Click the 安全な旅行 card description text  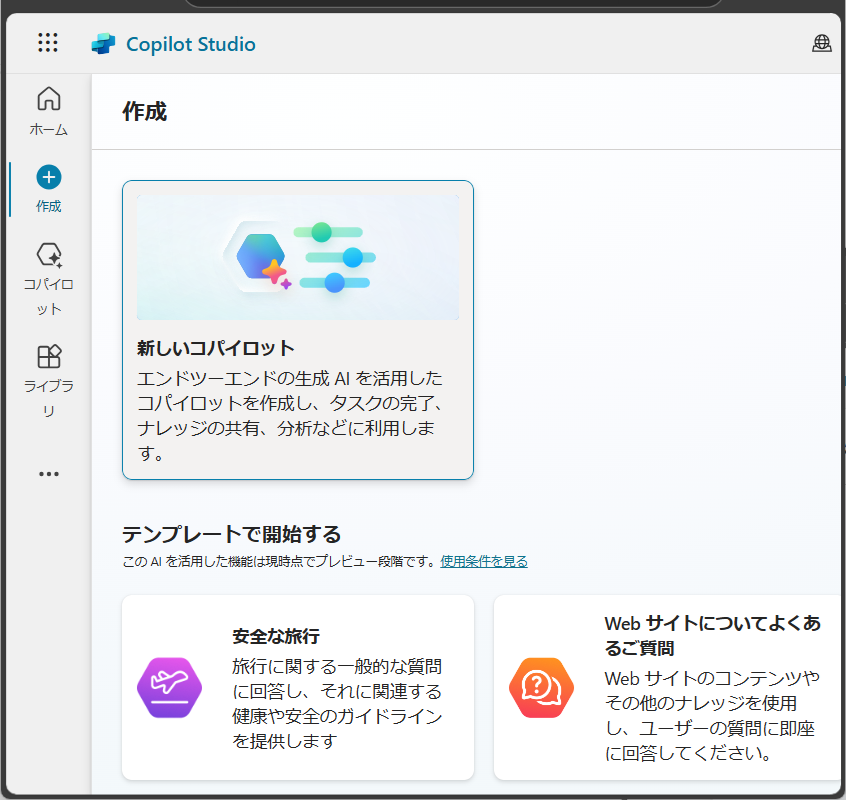[337, 704]
